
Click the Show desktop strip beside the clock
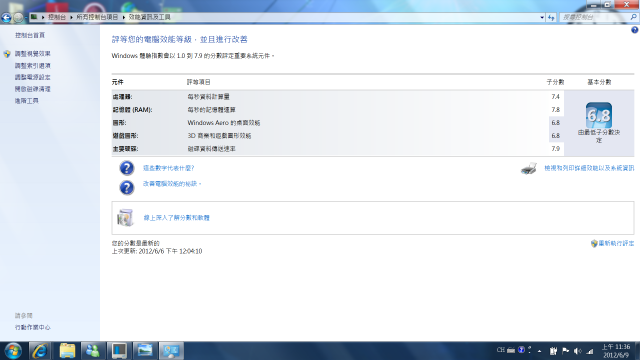pyautogui.click(x=637, y=351)
